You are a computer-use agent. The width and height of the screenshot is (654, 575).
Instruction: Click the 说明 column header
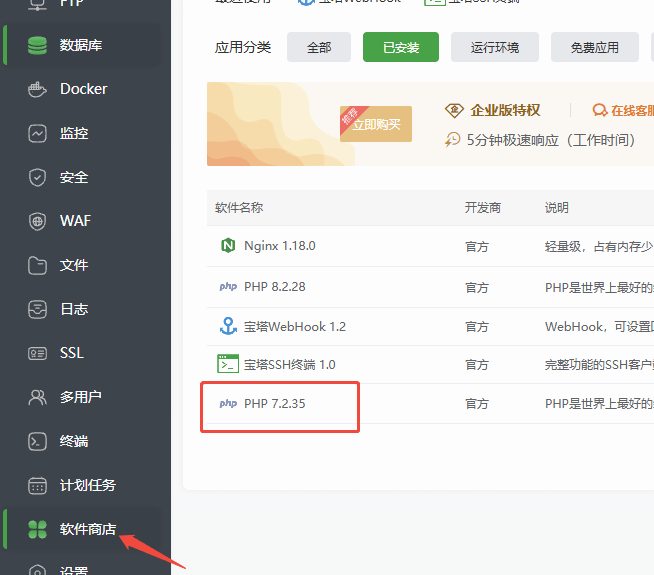[x=556, y=207]
